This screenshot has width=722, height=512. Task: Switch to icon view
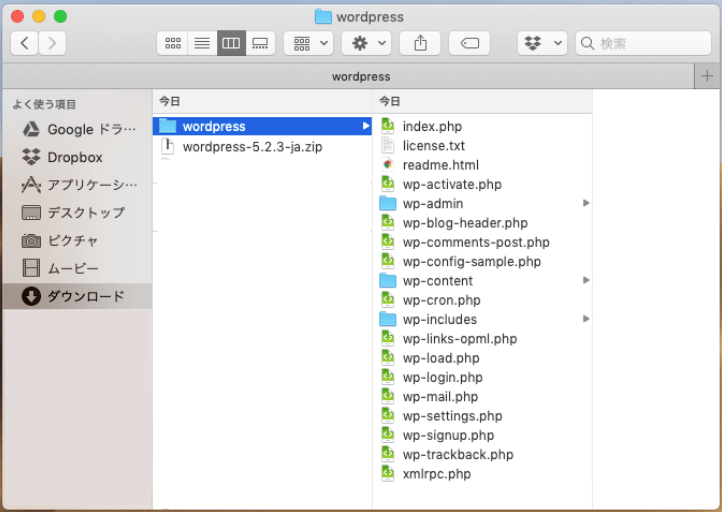coord(173,43)
